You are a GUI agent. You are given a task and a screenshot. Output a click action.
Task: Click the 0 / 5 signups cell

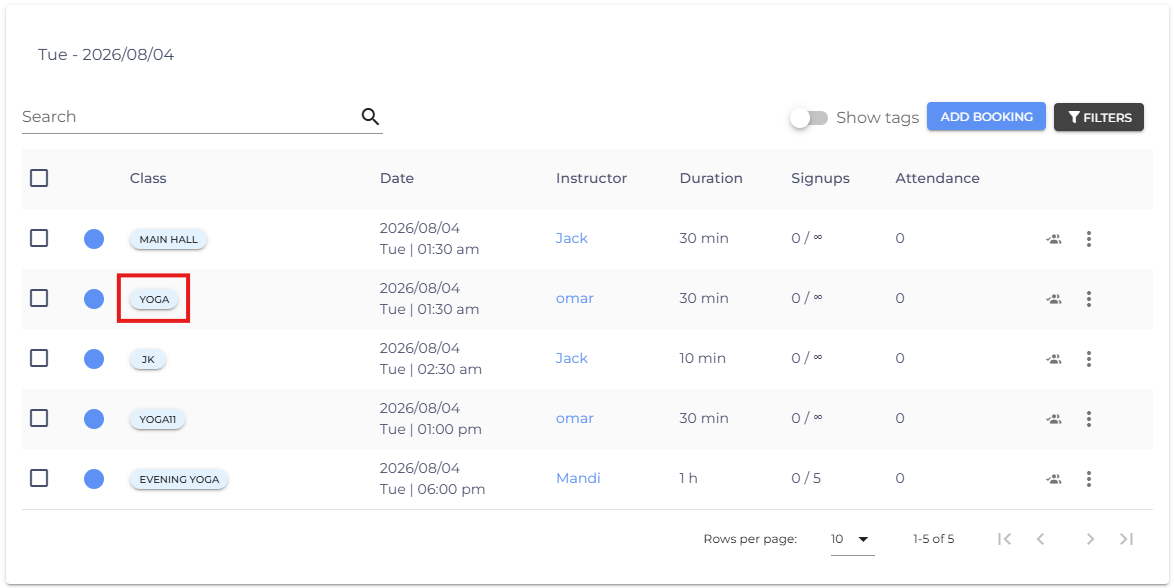[x=806, y=478]
